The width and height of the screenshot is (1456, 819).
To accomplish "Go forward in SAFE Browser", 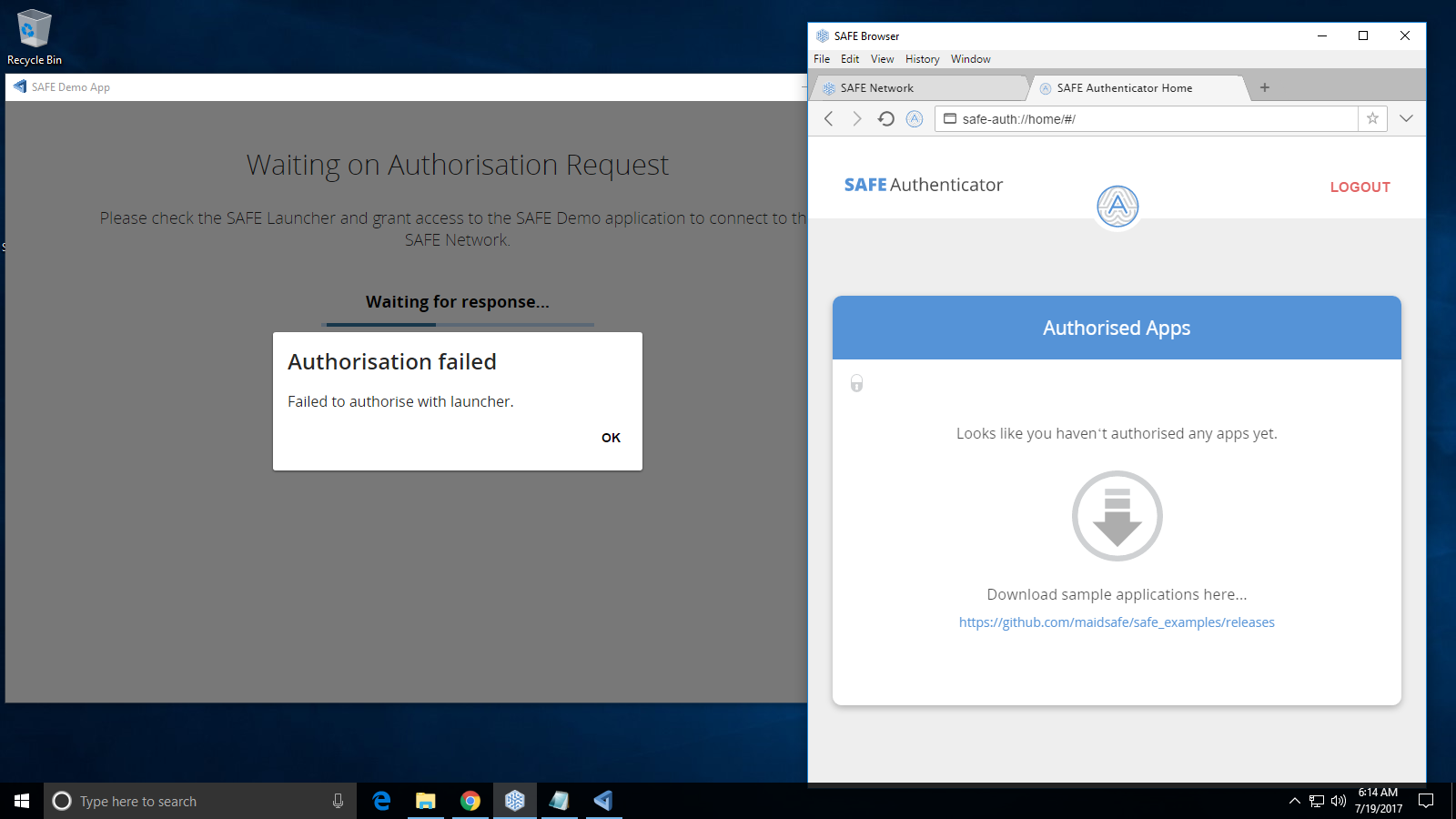I will (x=856, y=119).
